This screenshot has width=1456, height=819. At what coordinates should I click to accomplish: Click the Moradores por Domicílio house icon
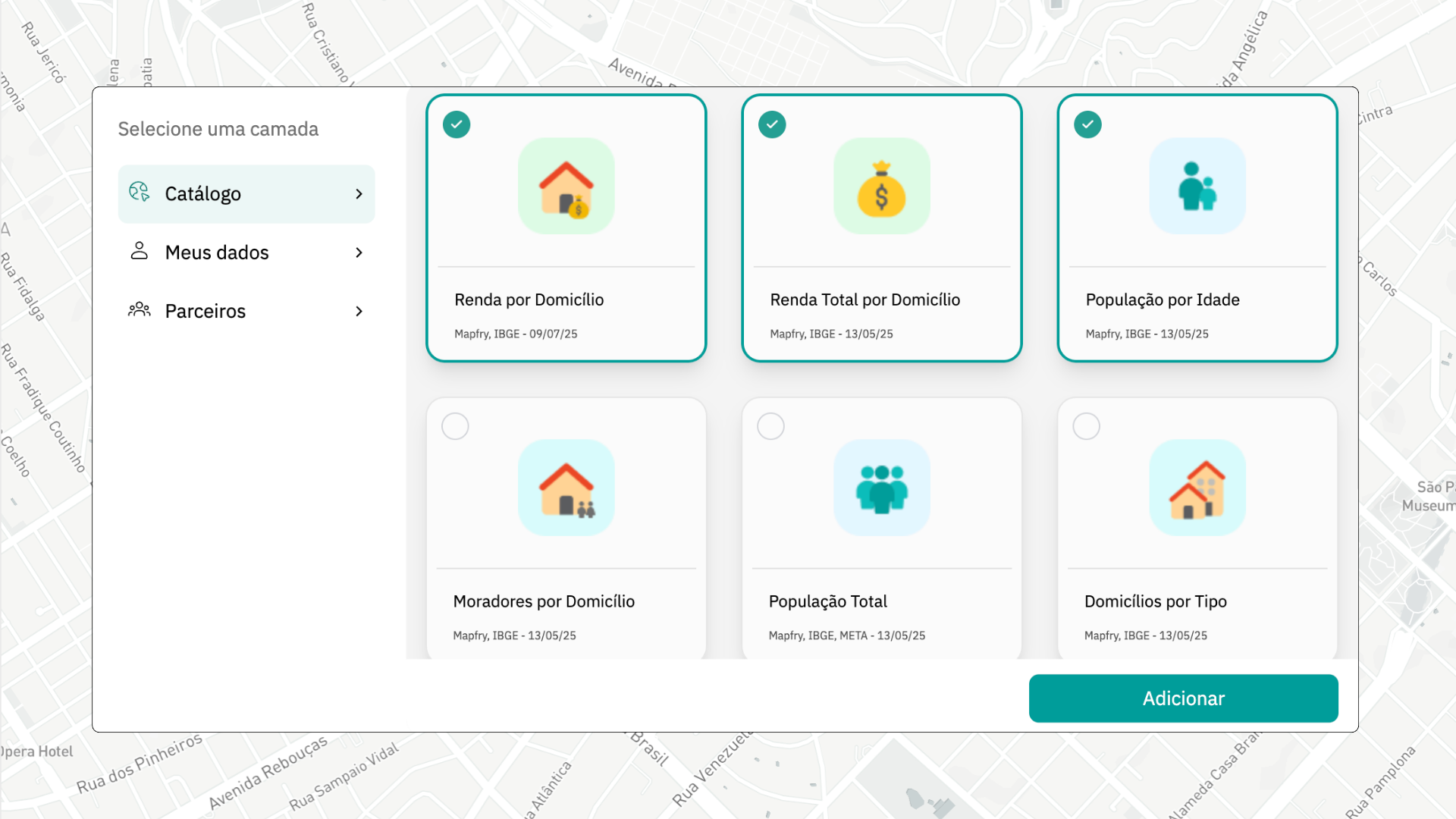pos(566,488)
